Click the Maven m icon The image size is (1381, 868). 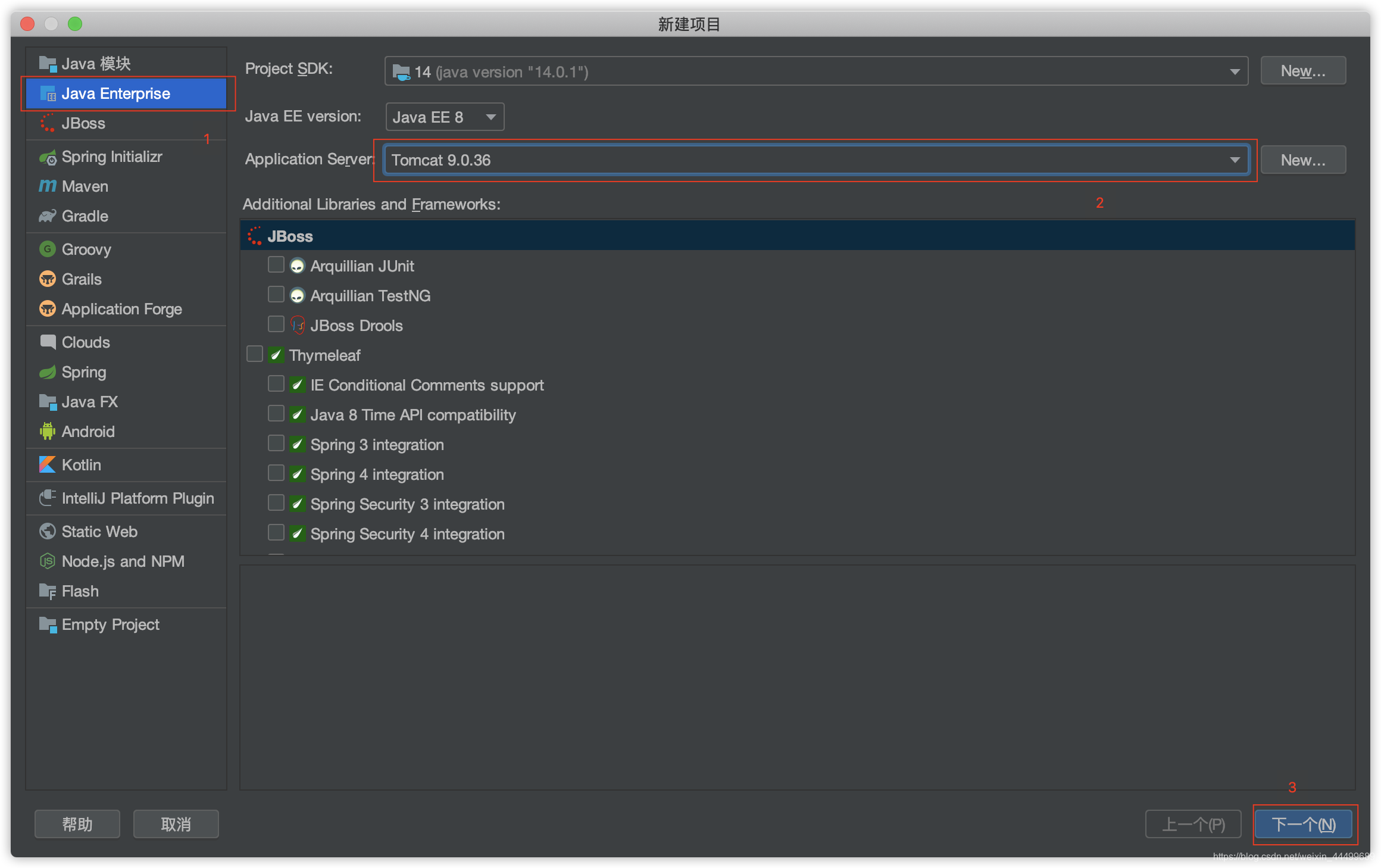[x=48, y=186]
